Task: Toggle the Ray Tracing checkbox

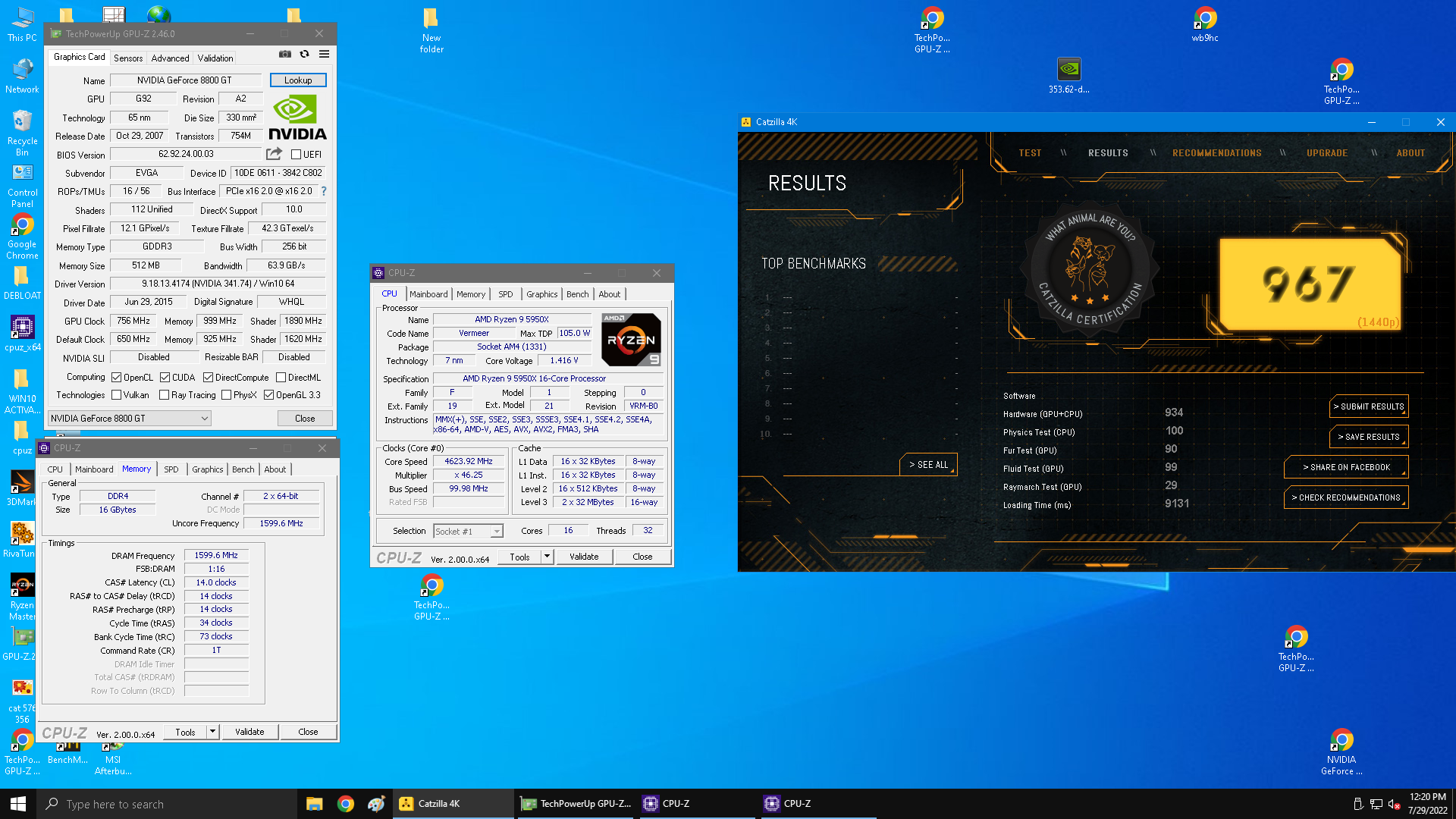Action: pyautogui.click(x=164, y=395)
